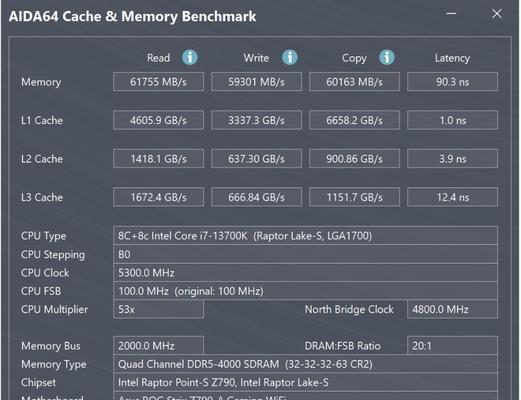
Task: Click the DRAM:FSB Ratio 20:1 field
Action: (452, 346)
